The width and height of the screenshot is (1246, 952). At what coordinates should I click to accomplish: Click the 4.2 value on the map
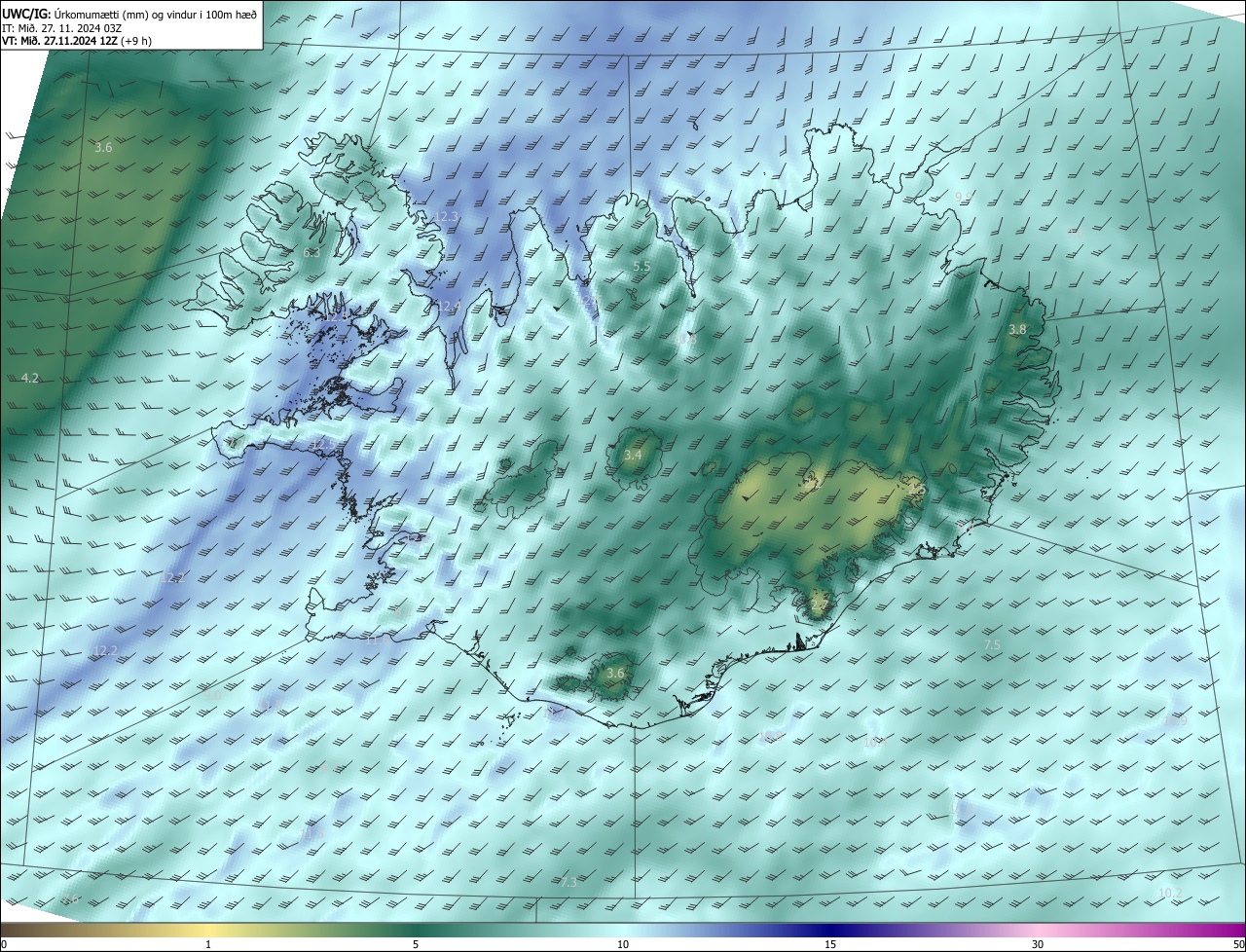tap(30, 378)
